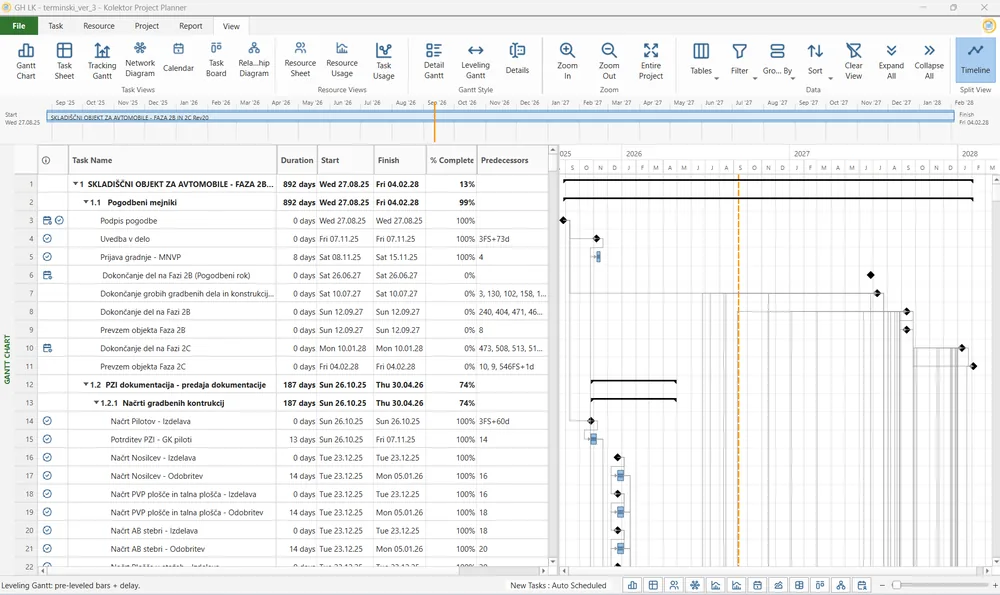
Task: Open the Tables dropdown
Action: click(702, 60)
